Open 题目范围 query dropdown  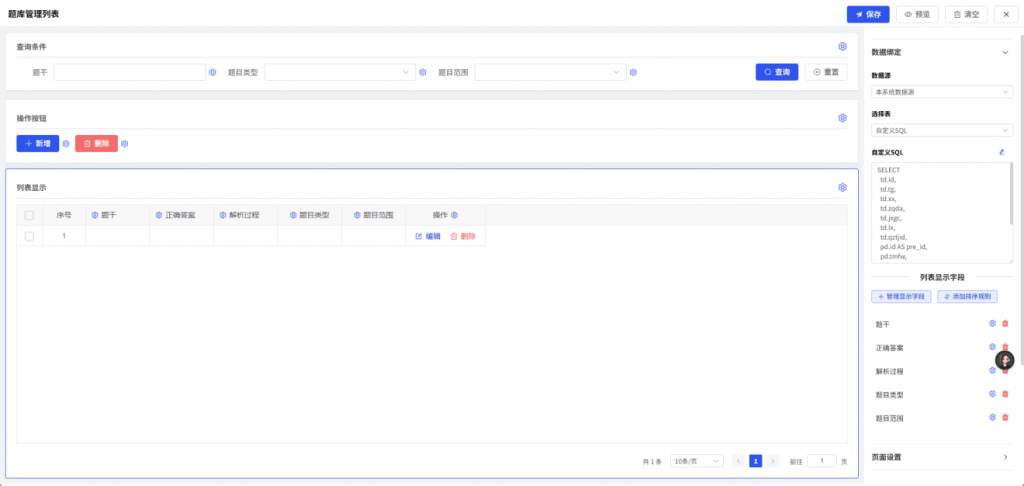click(x=551, y=73)
